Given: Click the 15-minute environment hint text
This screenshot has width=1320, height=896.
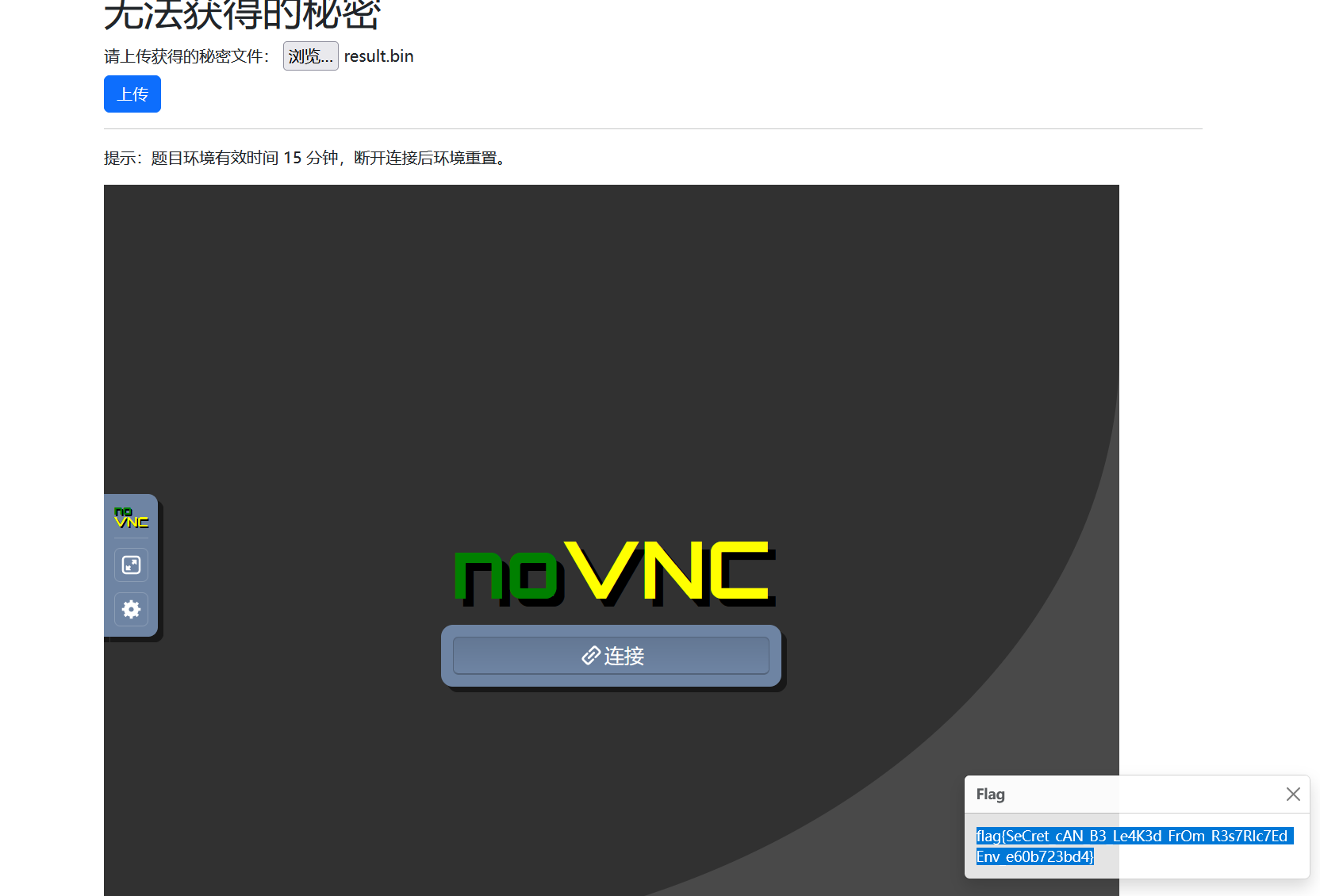Looking at the screenshot, I should [308, 158].
